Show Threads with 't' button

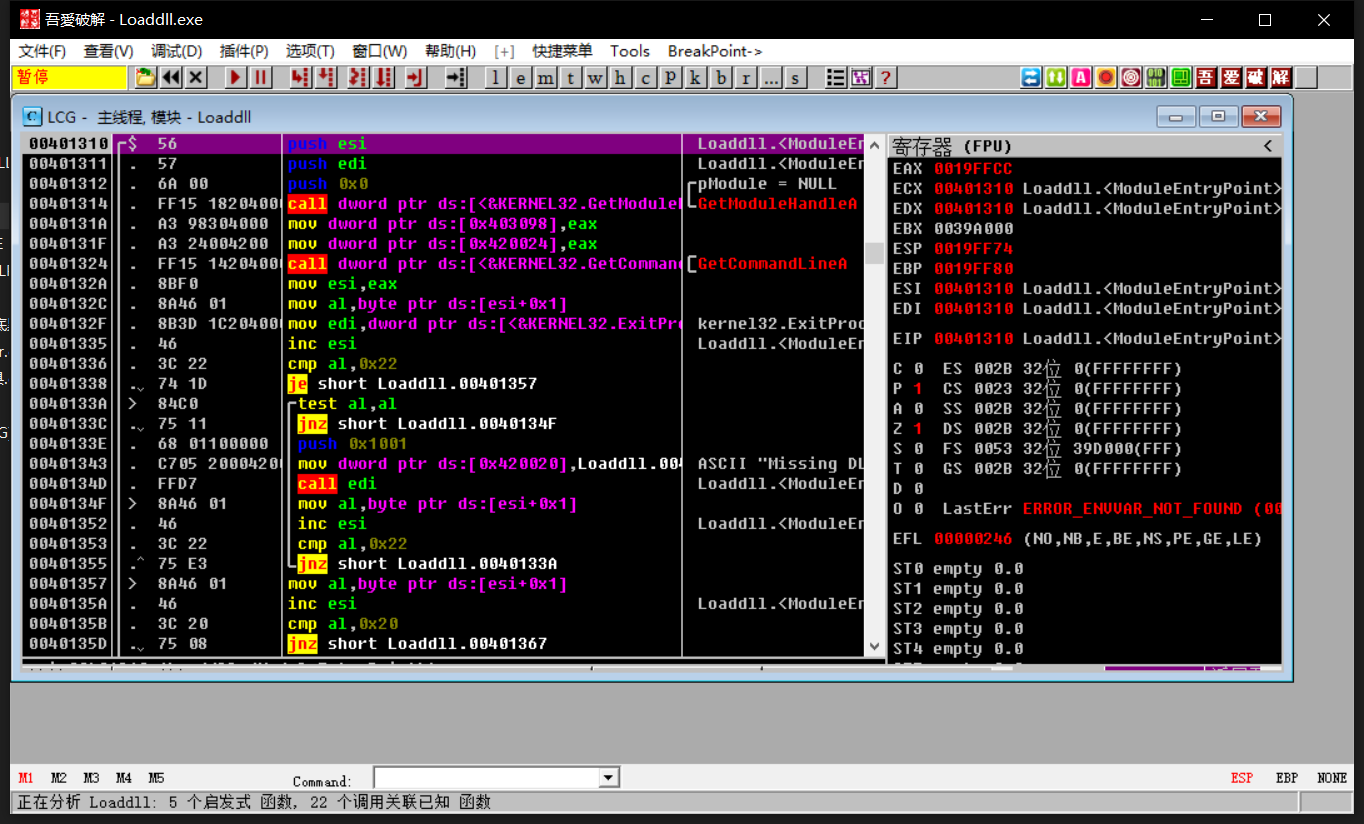[x=572, y=78]
